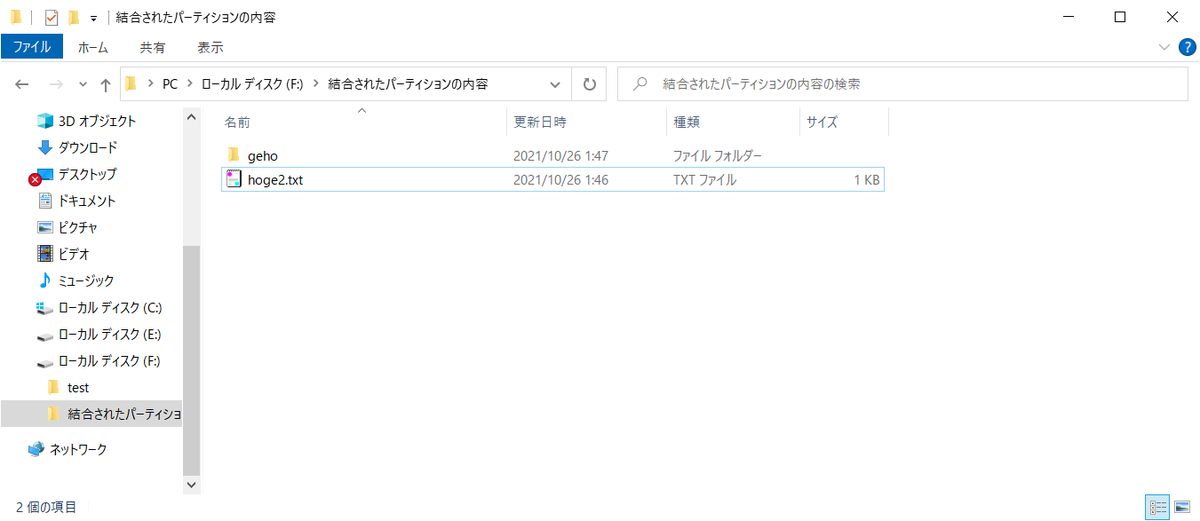Click the New Folder quick access icon
The height and width of the screenshot is (521, 1200).
tap(73, 17)
